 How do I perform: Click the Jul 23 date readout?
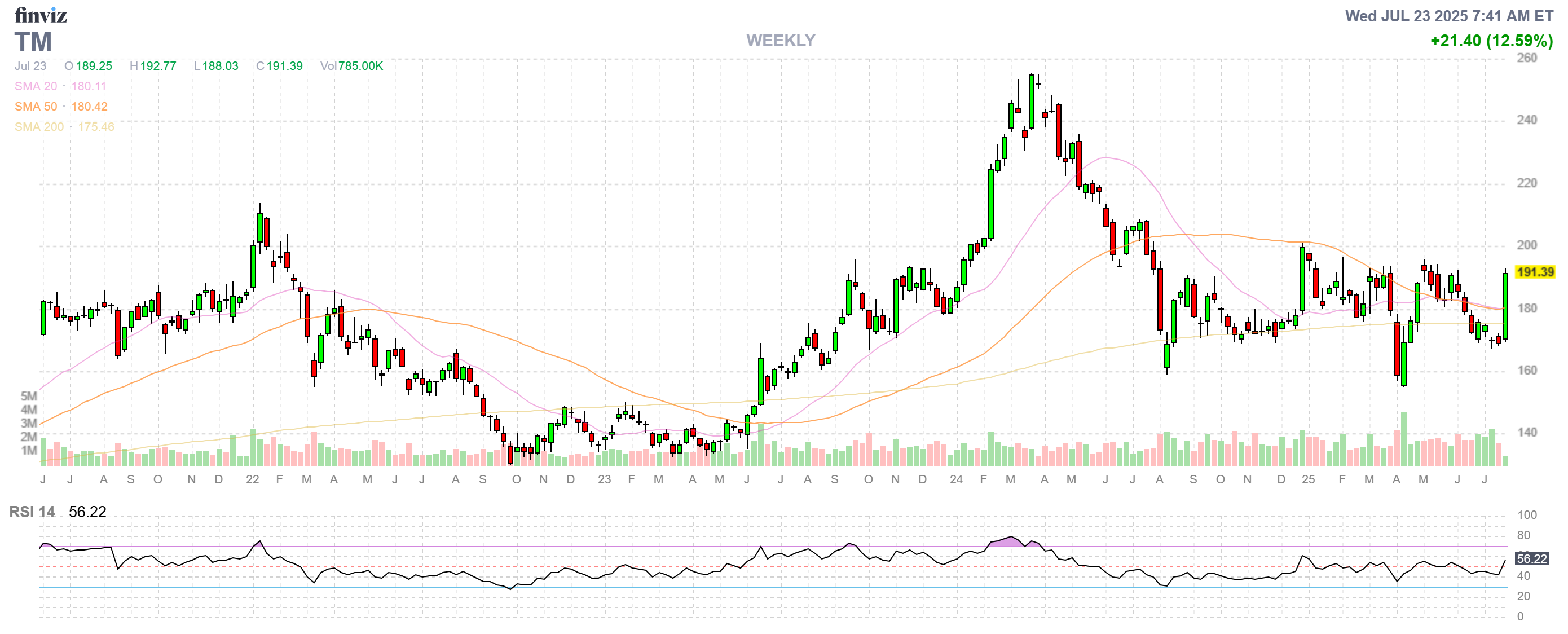point(30,65)
